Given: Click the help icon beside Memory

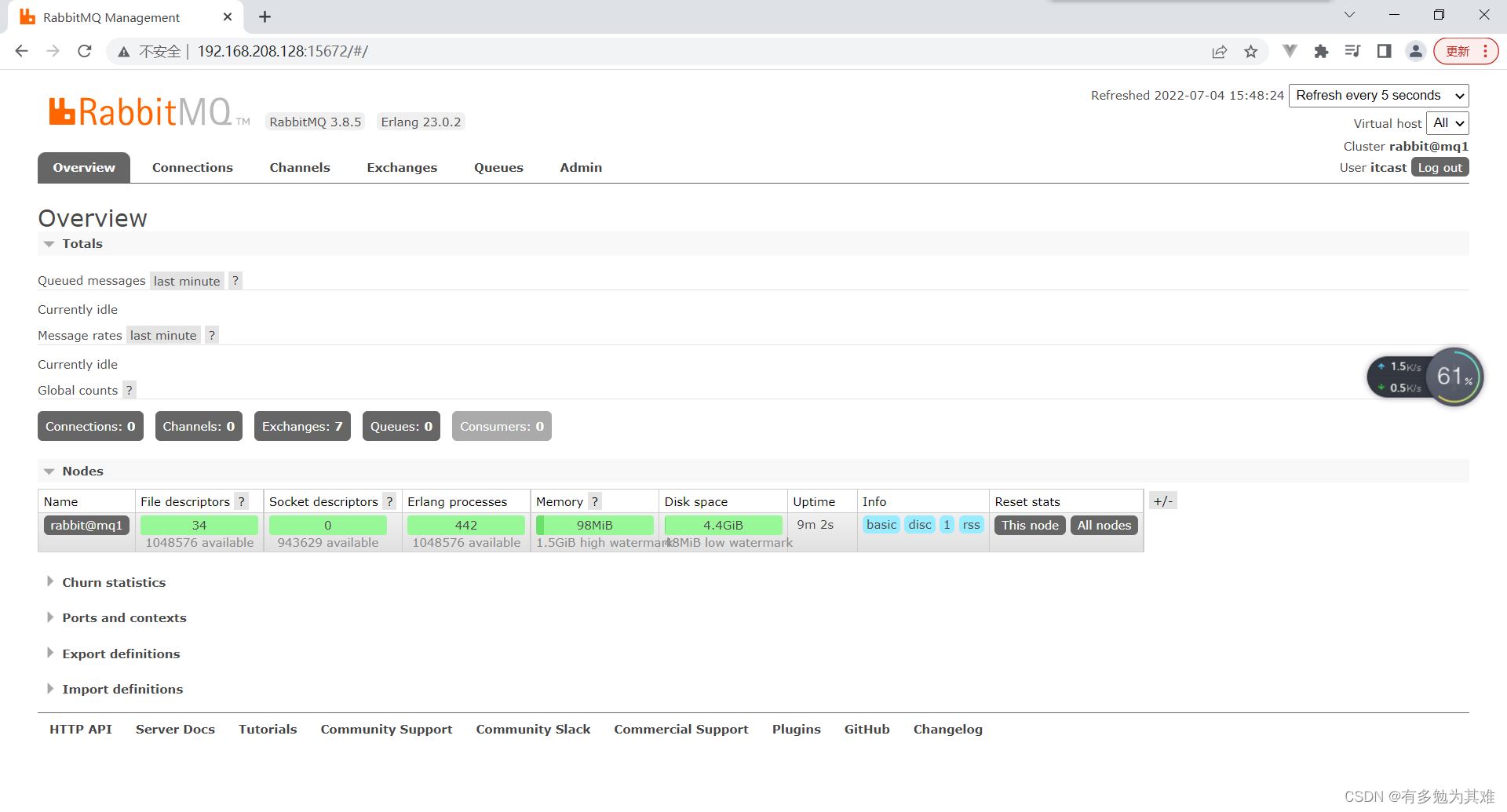Looking at the screenshot, I should [595, 501].
